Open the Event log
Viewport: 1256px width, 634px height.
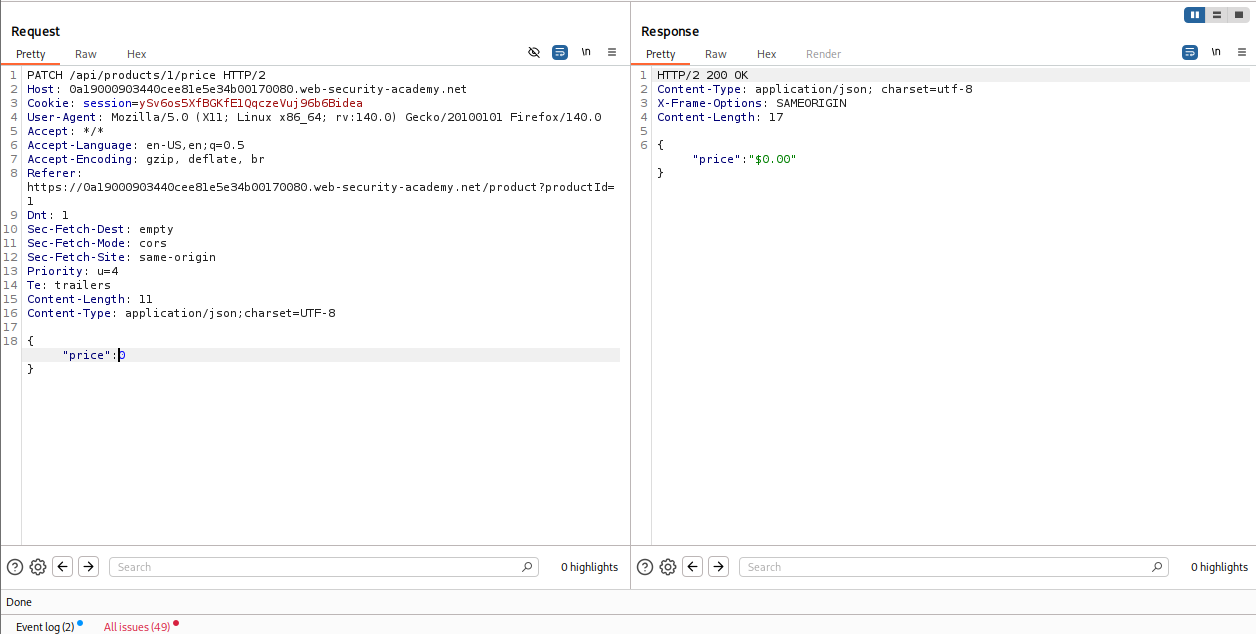(45, 627)
